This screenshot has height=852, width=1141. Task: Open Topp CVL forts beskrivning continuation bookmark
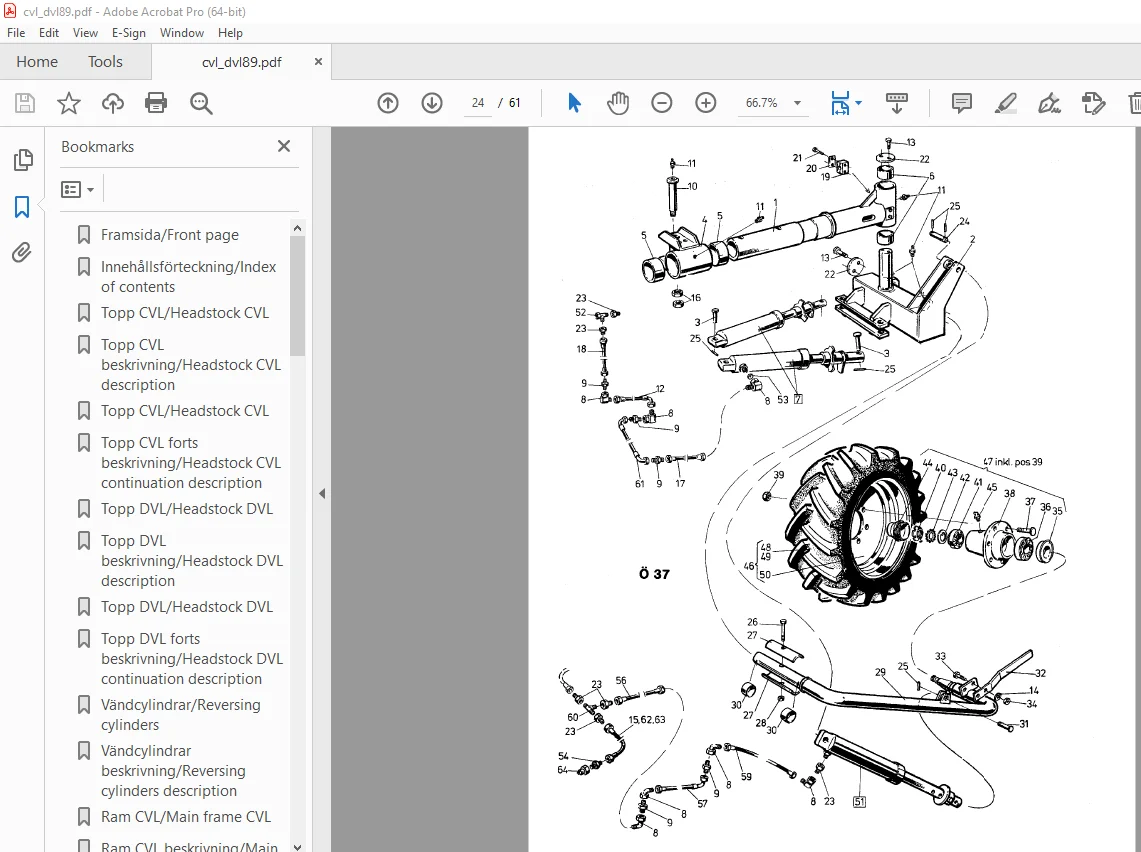tap(191, 463)
